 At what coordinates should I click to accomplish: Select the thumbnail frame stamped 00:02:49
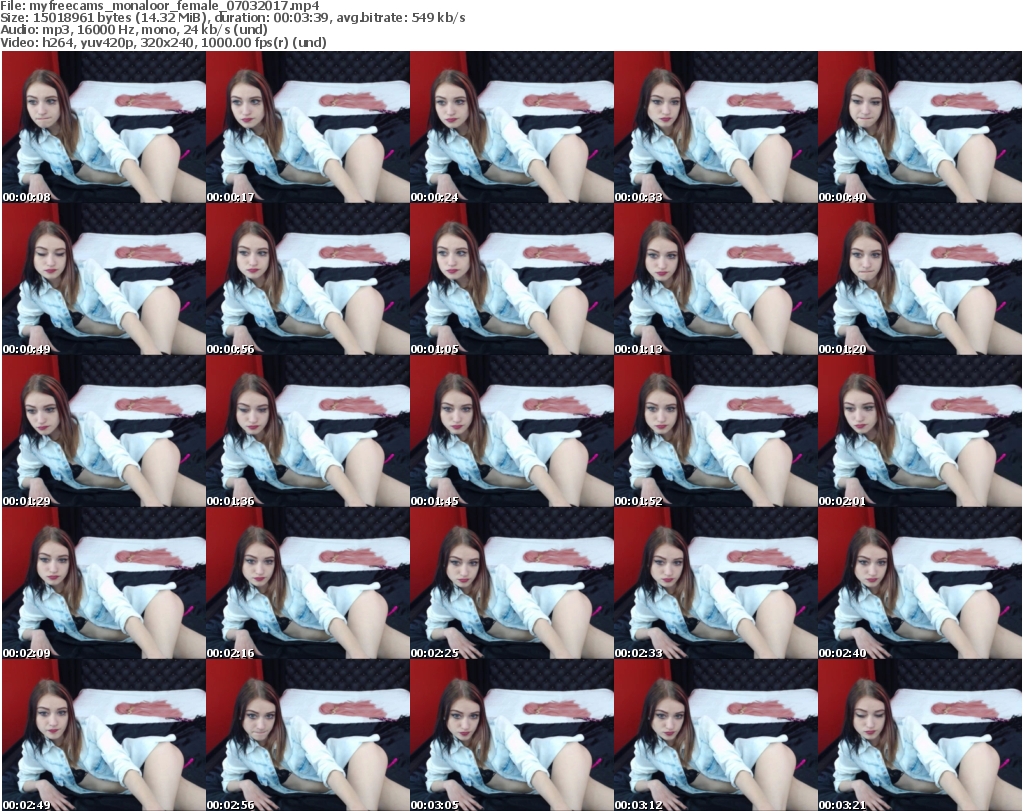click(x=104, y=735)
